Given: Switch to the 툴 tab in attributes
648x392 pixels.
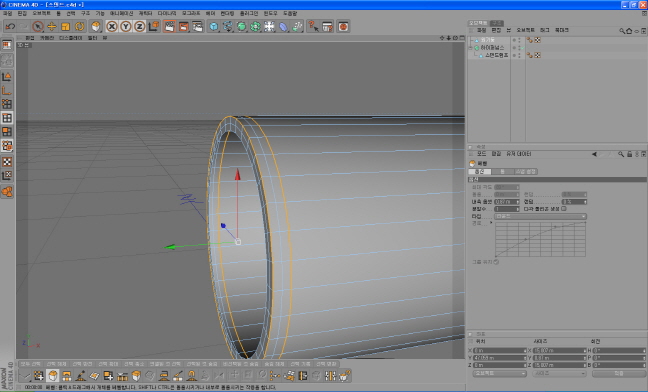Looking at the screenshot, I should (x=503, y=171).
